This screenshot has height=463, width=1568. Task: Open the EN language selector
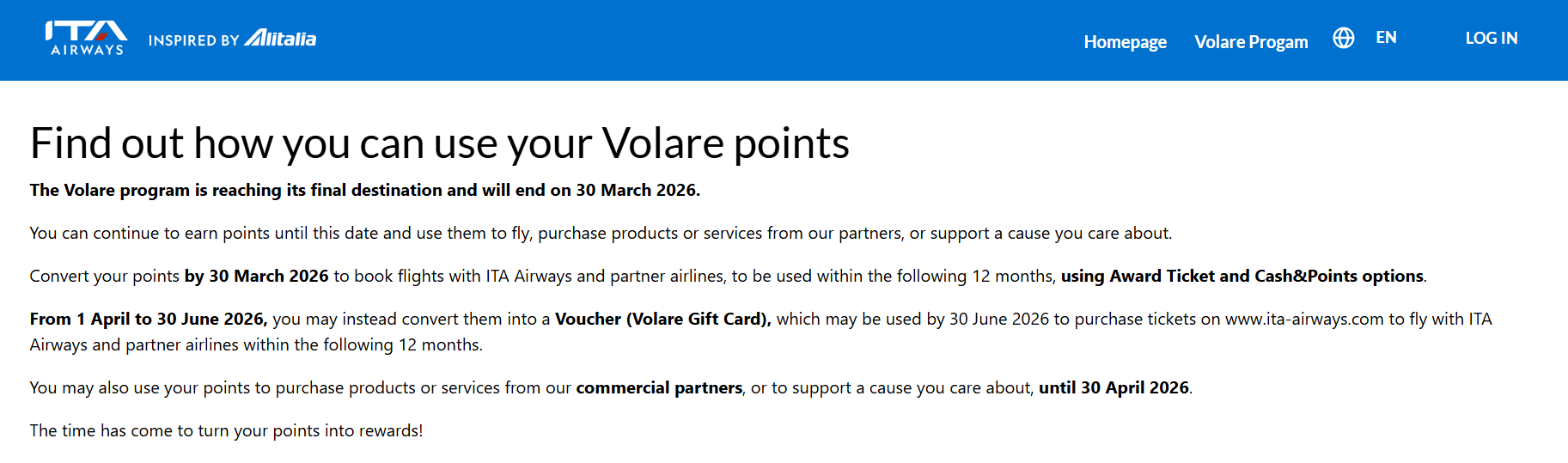(x=1386, y=38)
